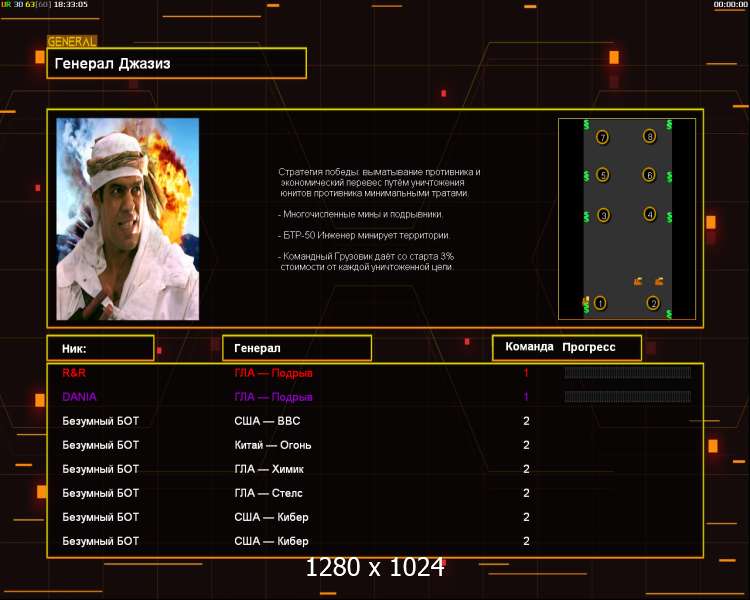
Task: Click 'Китай — Огонь' general entry
Action: click(272, 445)
